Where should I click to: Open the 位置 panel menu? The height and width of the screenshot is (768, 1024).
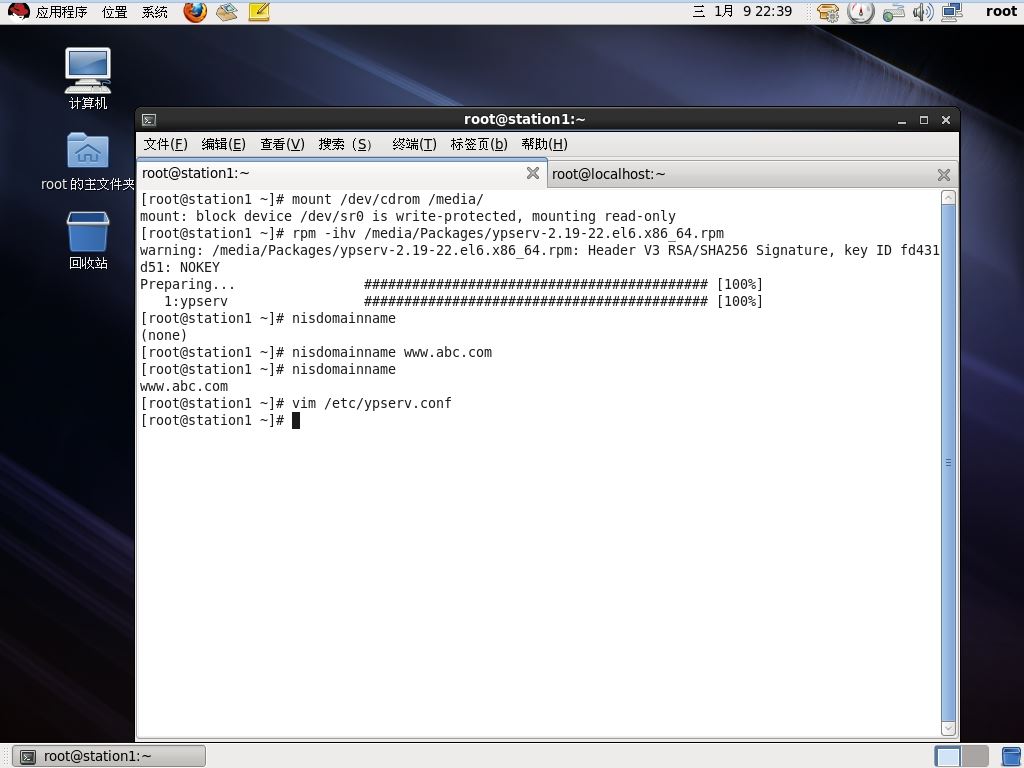114,12
